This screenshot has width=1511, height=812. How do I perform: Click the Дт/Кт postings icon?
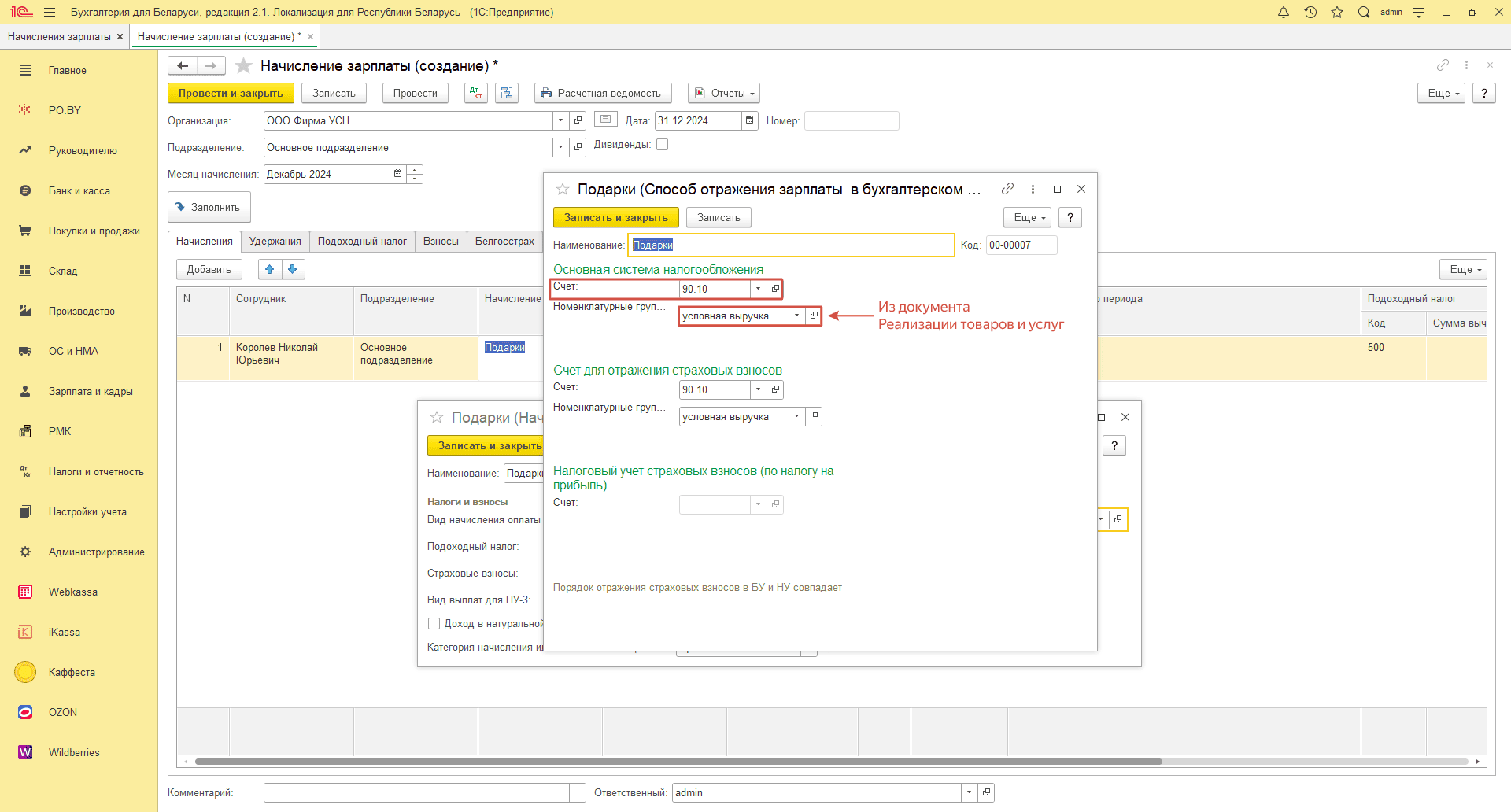(x=476, y=93)
